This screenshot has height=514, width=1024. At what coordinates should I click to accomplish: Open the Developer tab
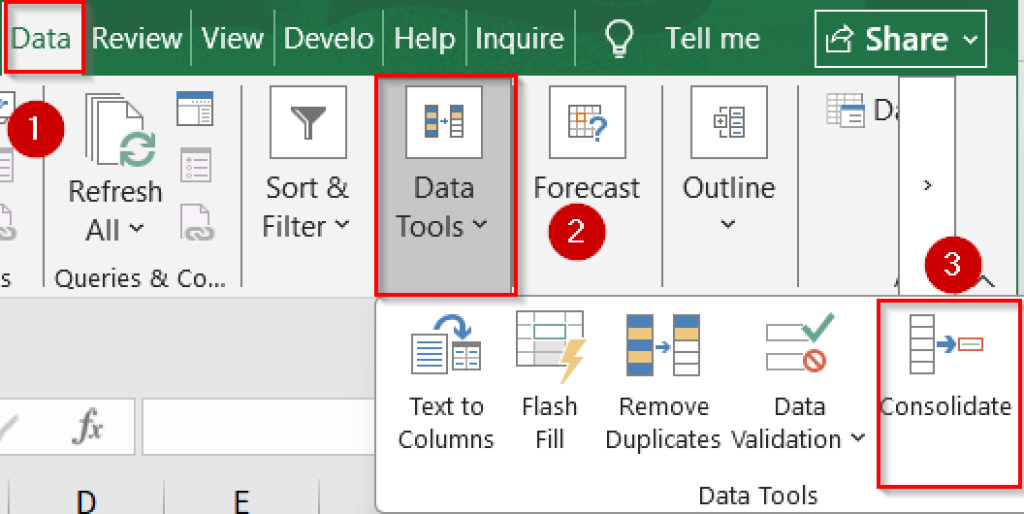click(x=328, y=39)
